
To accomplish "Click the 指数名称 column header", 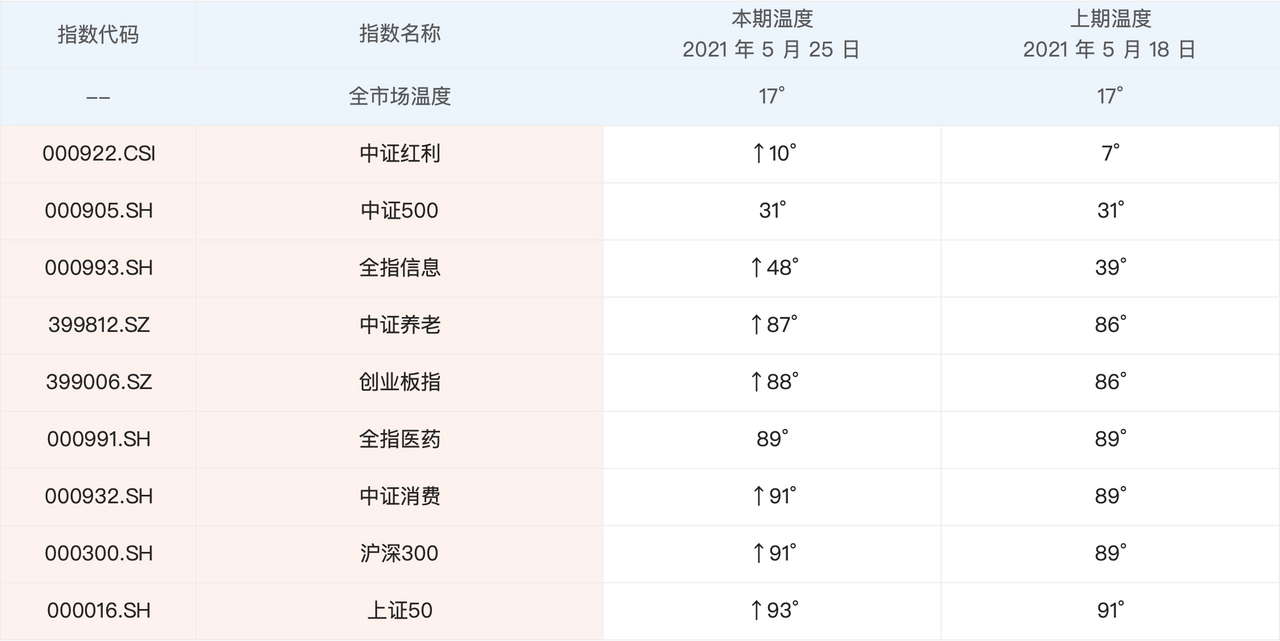I will coord(400,34).
